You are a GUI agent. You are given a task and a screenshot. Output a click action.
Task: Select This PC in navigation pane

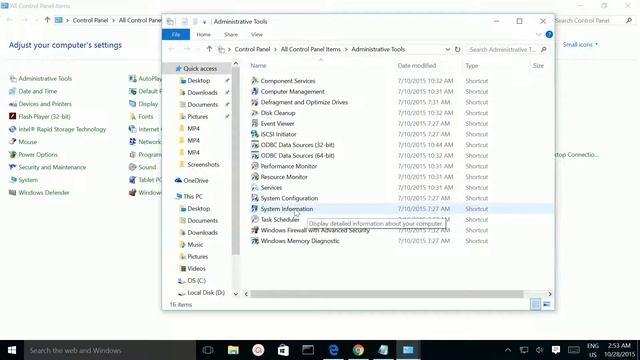pyautogui.click(x=193, y=196)
